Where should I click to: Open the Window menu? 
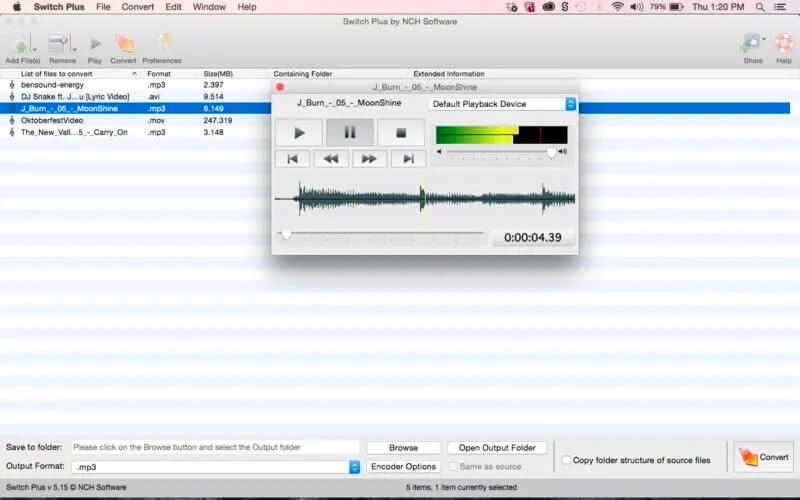pos(209,7)
